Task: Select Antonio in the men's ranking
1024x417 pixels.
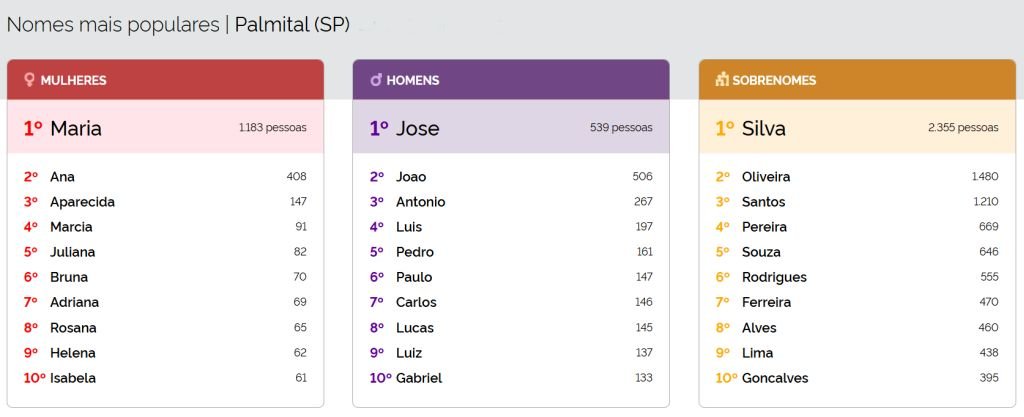Action: pos(420,202)
